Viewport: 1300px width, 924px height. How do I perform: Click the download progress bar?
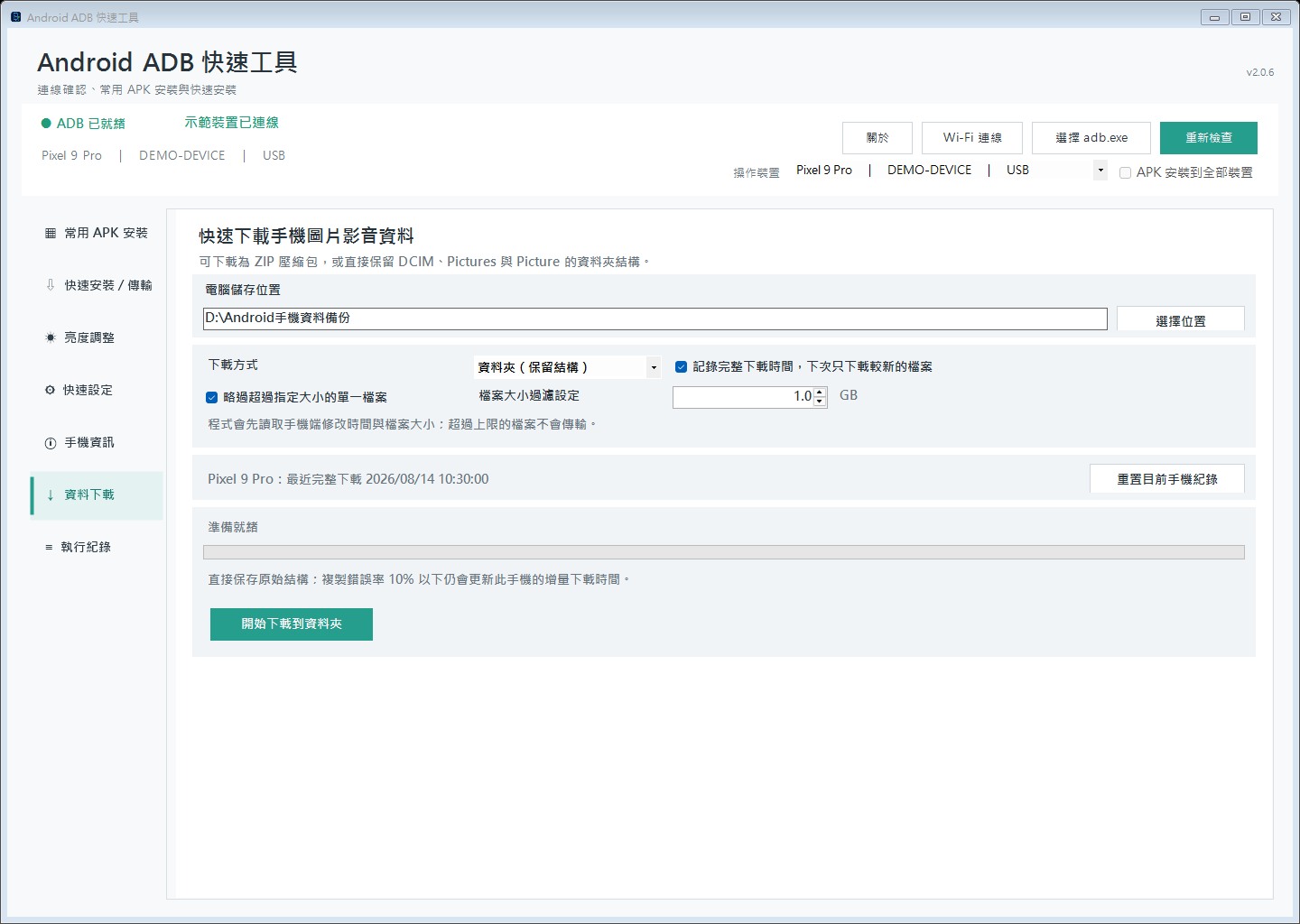724,552
